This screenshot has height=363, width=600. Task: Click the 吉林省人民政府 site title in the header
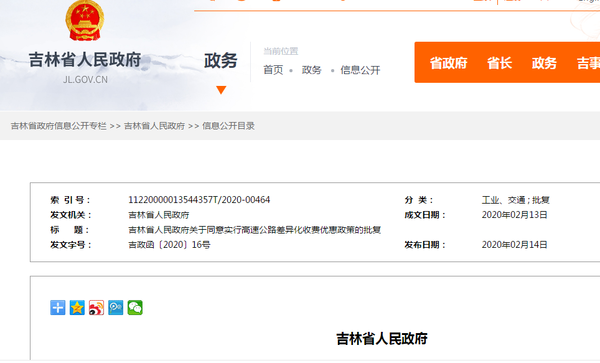[85, 60]
